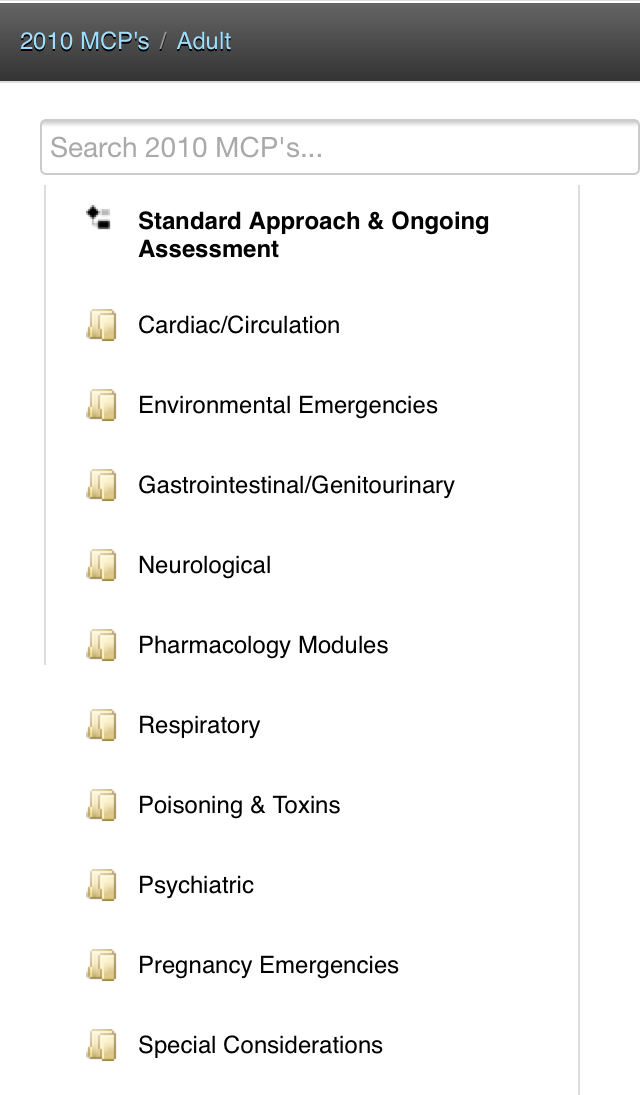This screenshot has height=1095, width=640.
Task: Click the Gastrointestinal/Genitourinary folder icon
Action: [x=101, y=485]
